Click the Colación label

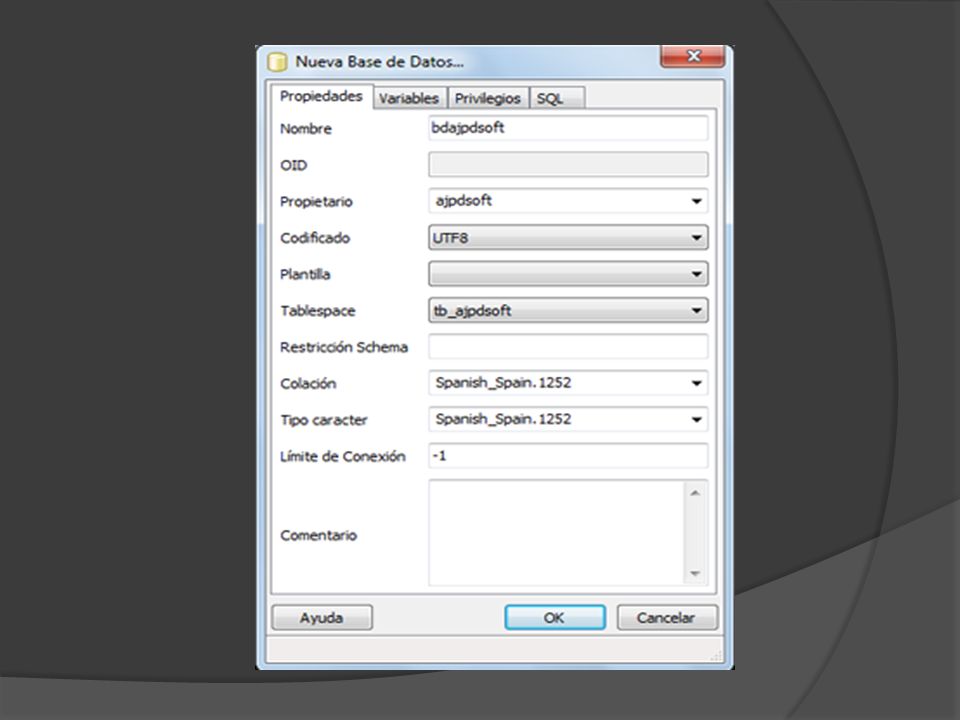coord(308,383)
